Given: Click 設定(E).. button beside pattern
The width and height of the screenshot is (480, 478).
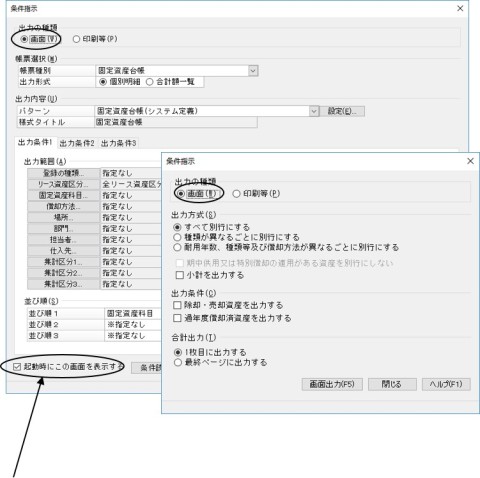Looking at the screenshot, I should click(x=342, y=111).
